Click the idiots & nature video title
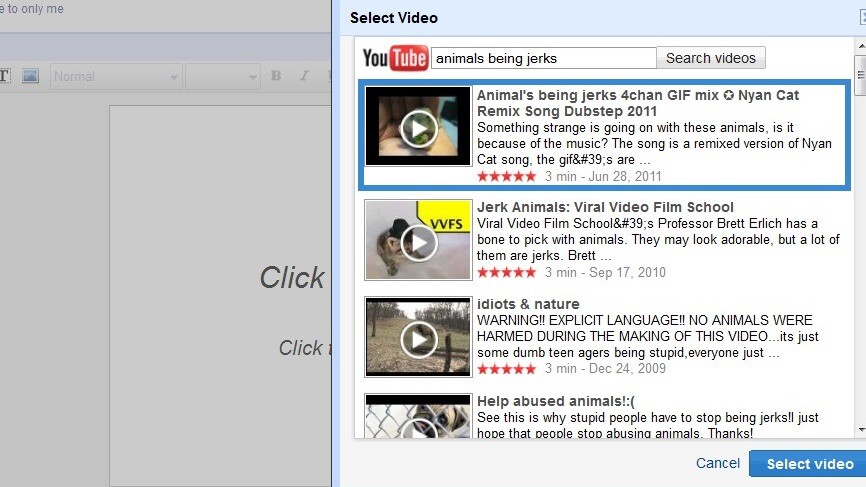Viewport: 866px width, 487px height. point(527,304)
